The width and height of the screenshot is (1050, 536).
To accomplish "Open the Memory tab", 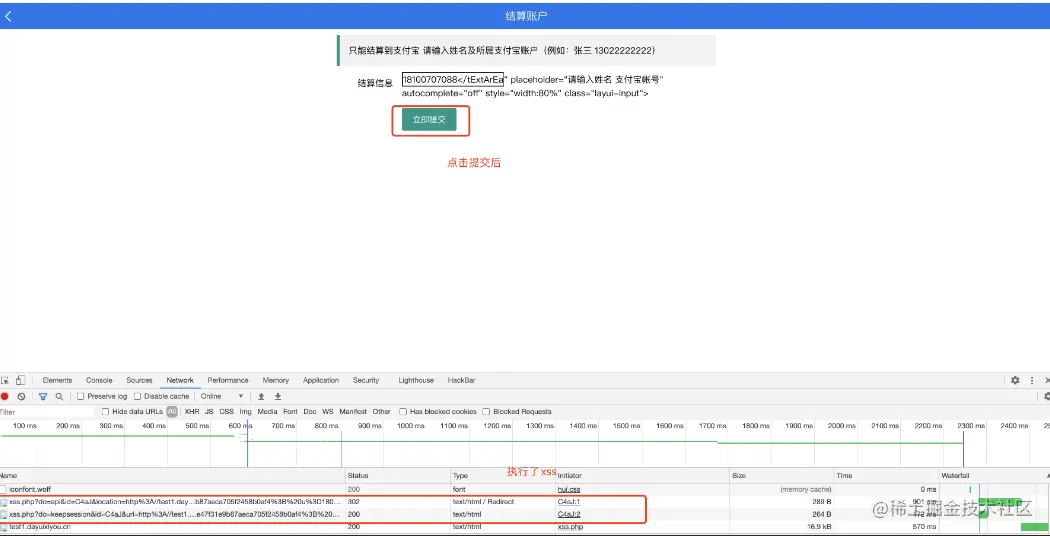I will [x=276, y=380].
